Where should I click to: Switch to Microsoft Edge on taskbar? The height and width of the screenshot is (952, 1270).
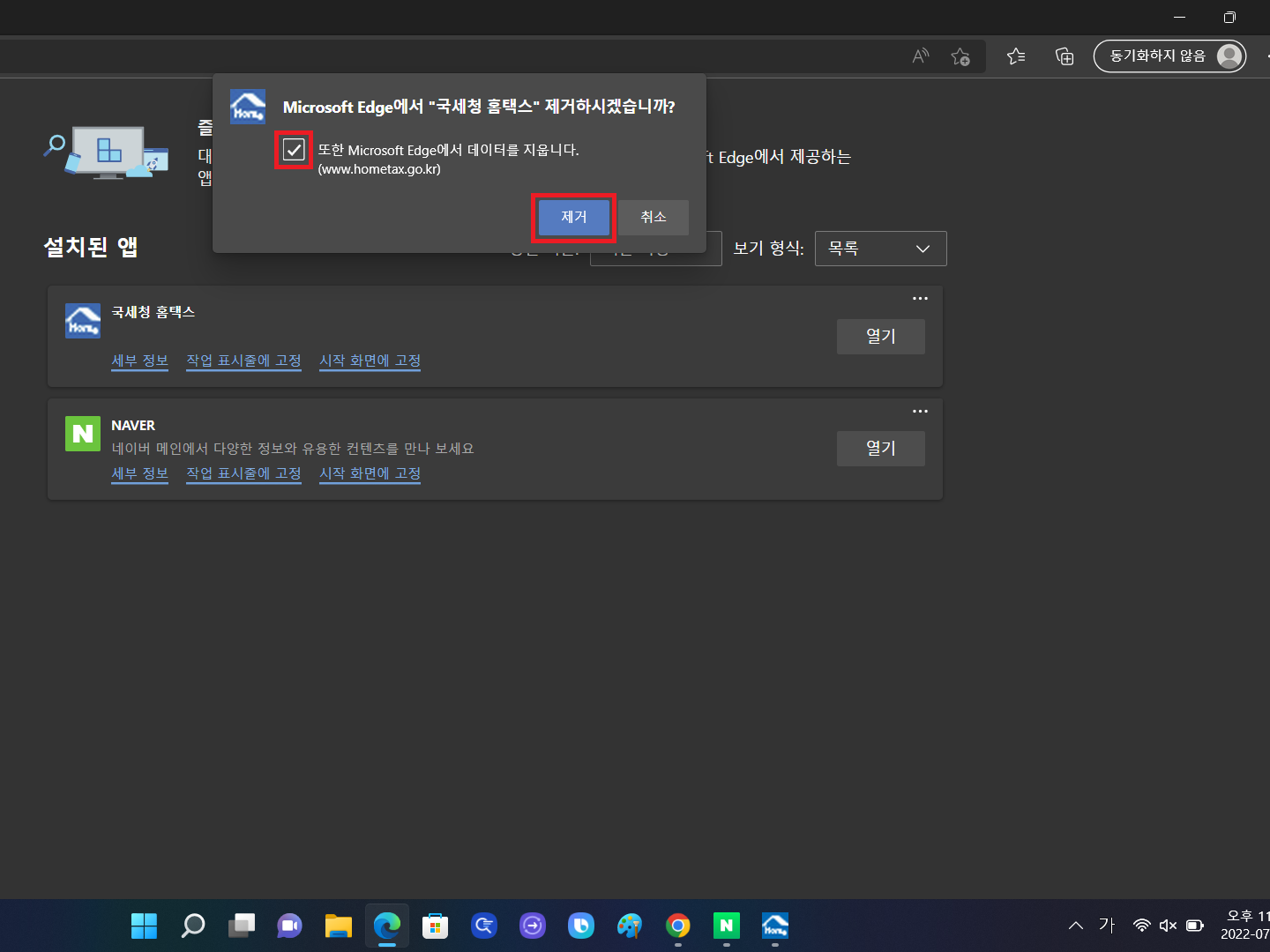(386, 926)
